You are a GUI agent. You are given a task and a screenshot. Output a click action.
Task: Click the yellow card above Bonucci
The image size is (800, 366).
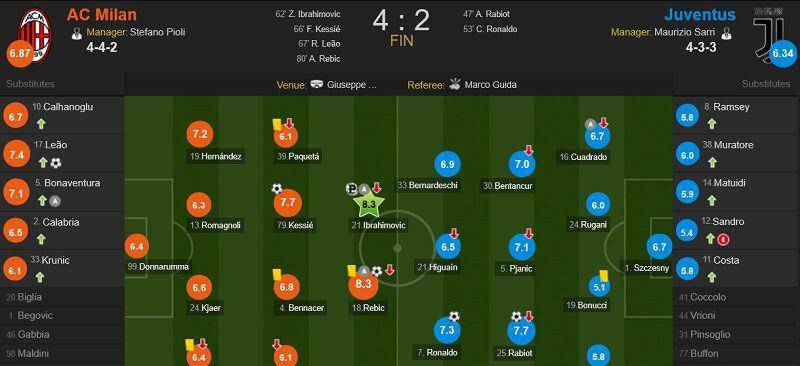pos(603,275)
